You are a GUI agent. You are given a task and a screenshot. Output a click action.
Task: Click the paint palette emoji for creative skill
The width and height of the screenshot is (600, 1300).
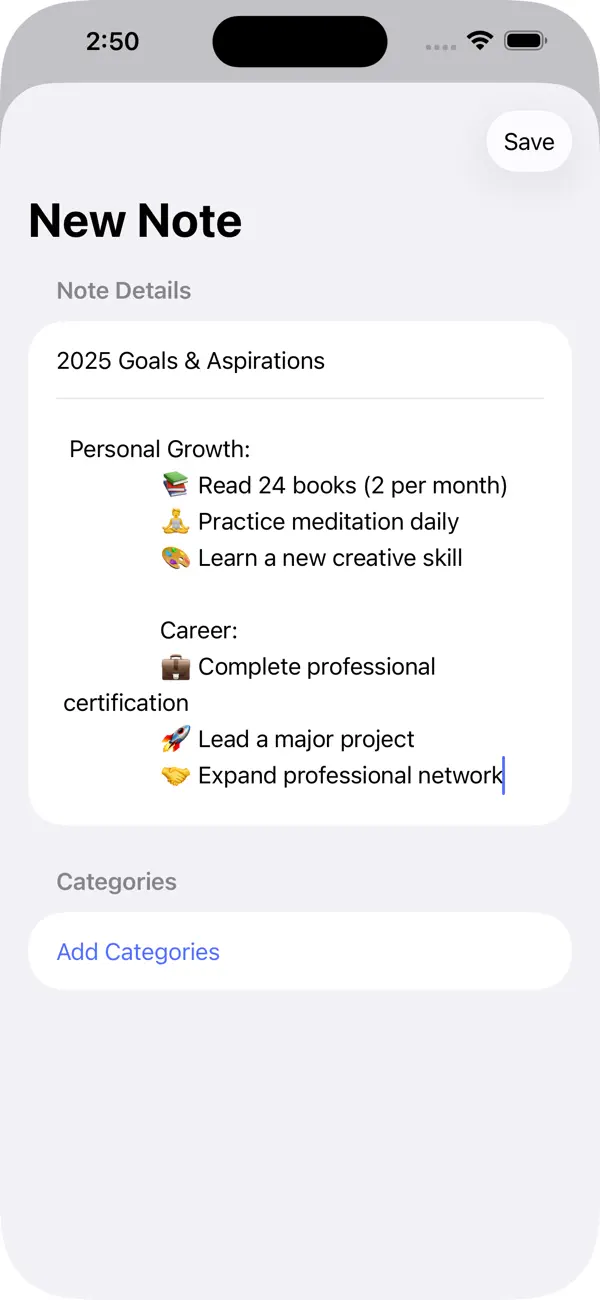coord(175,558)
